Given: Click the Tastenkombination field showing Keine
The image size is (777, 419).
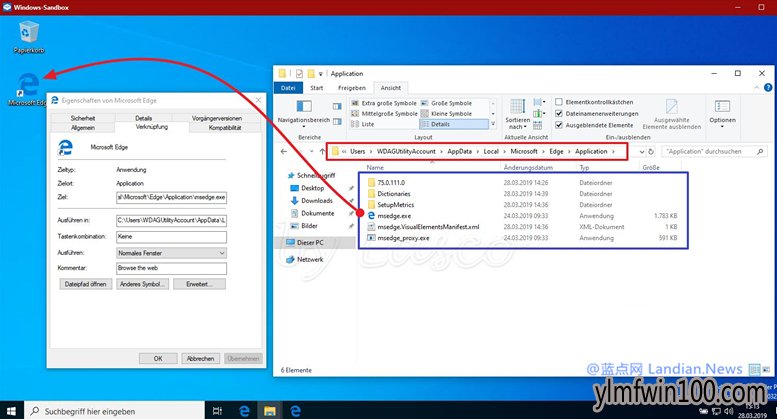Looking at the screenshot, I should click(171, 237).
